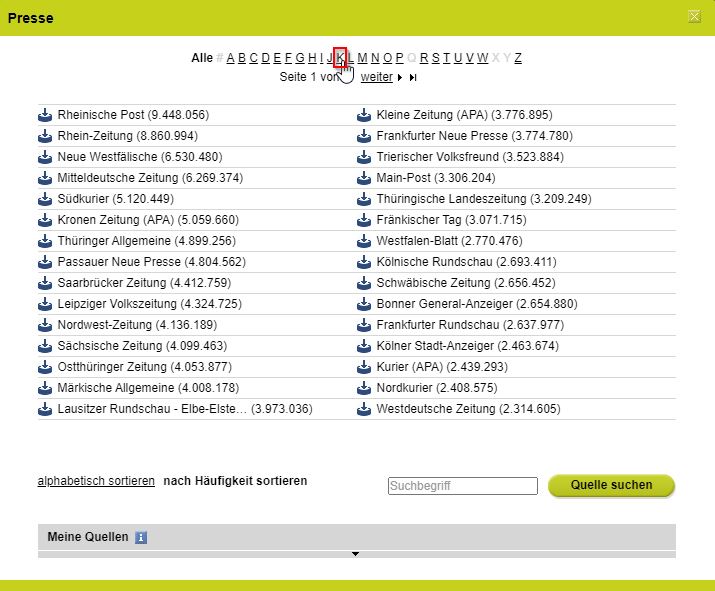Close the Presse dialog
The height and width of the screenshot is (591, 715).
click(694, 17)
